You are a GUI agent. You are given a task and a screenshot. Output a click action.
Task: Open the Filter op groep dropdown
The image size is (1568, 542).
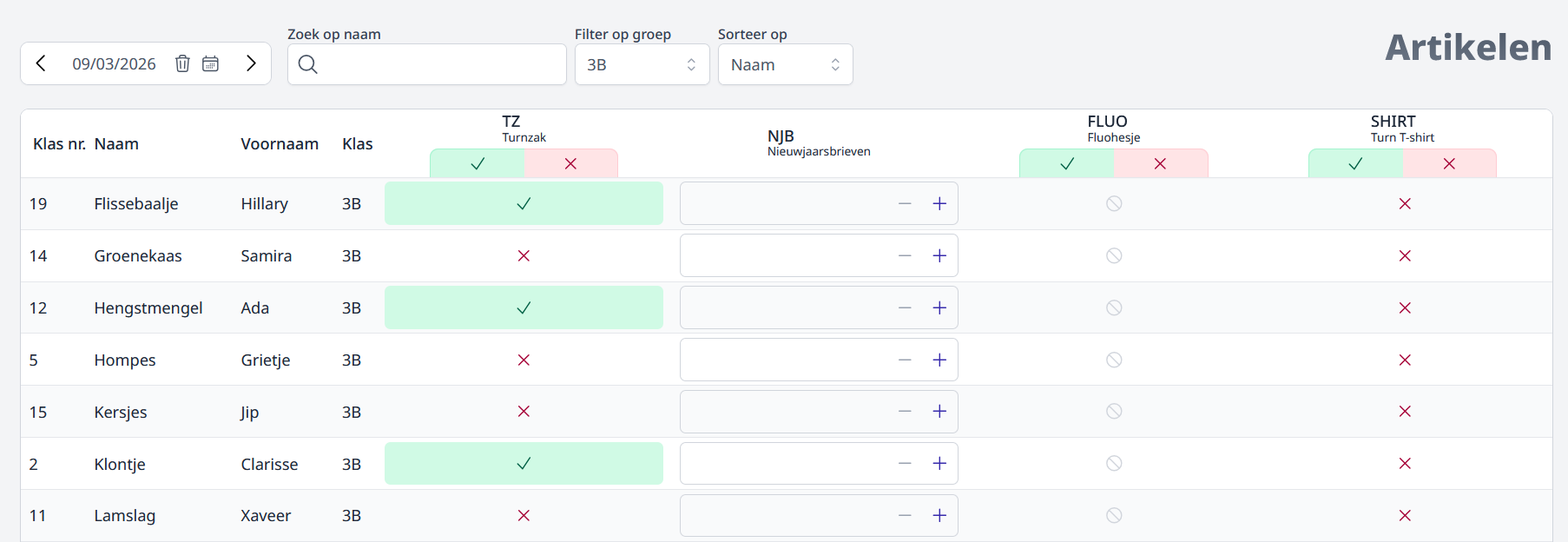pos(642,64)
